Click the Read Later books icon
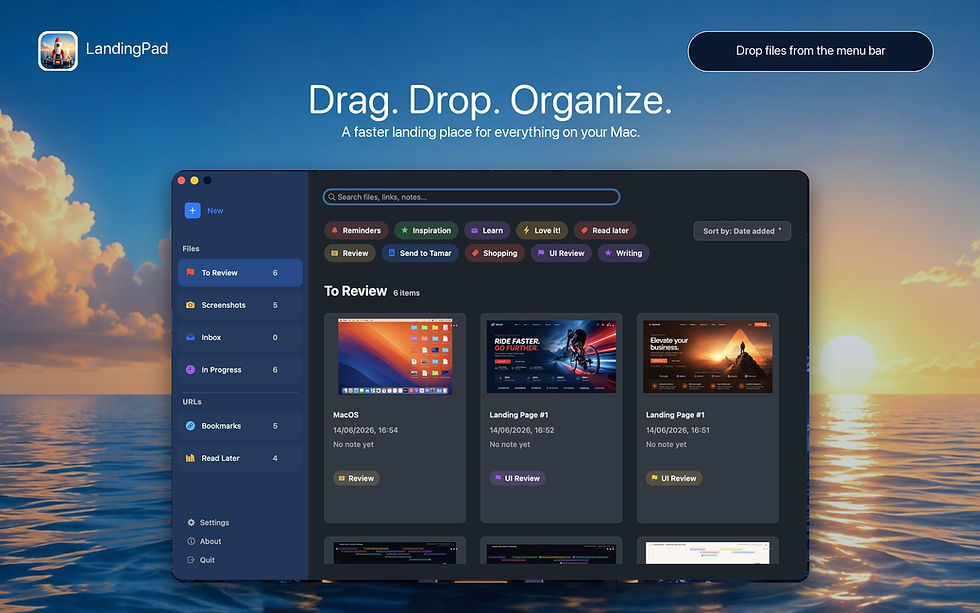Viewport: 980px width, 613px height. click(x=190, y=458)
